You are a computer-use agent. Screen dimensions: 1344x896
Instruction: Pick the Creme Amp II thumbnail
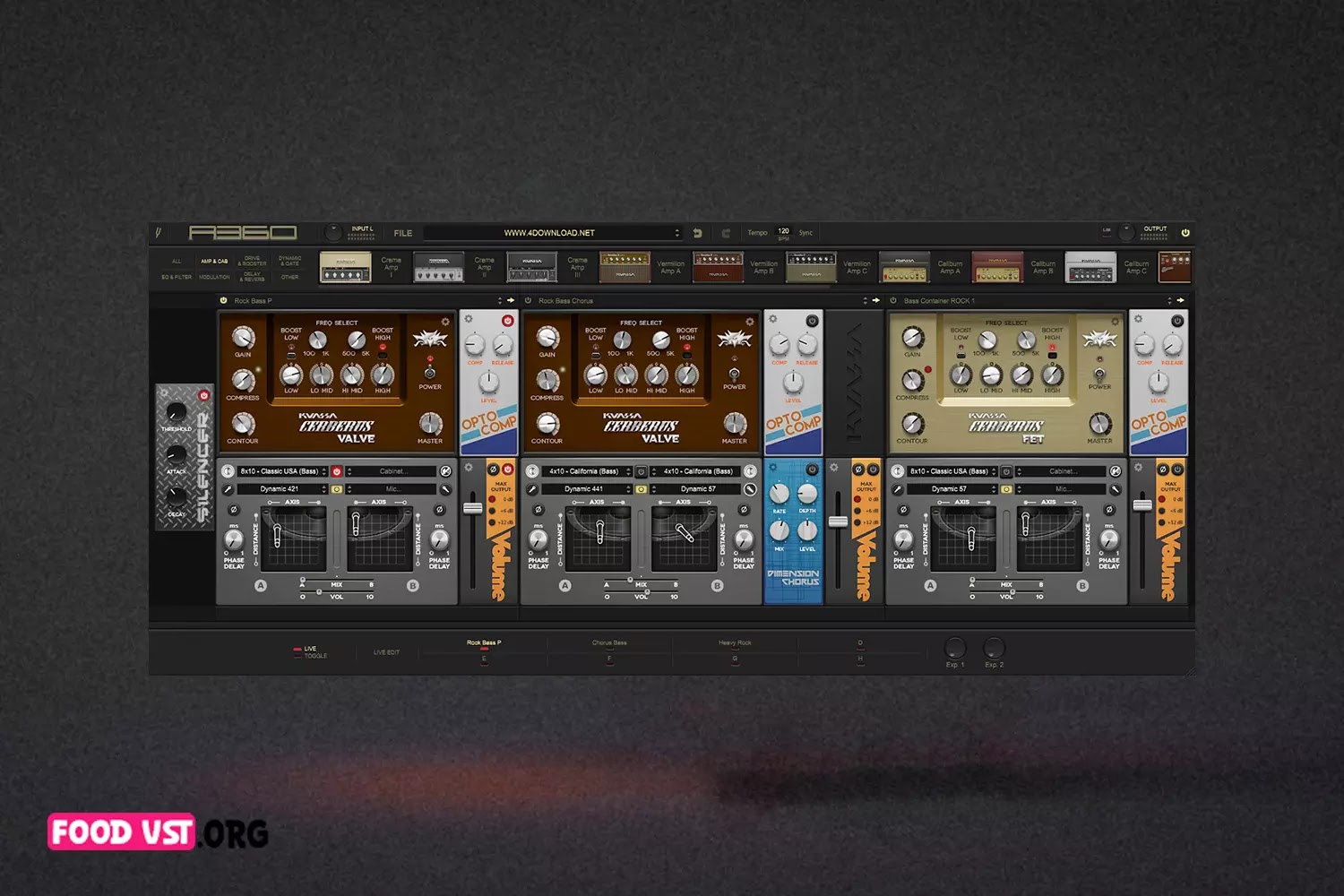click(x=439, y=268)
